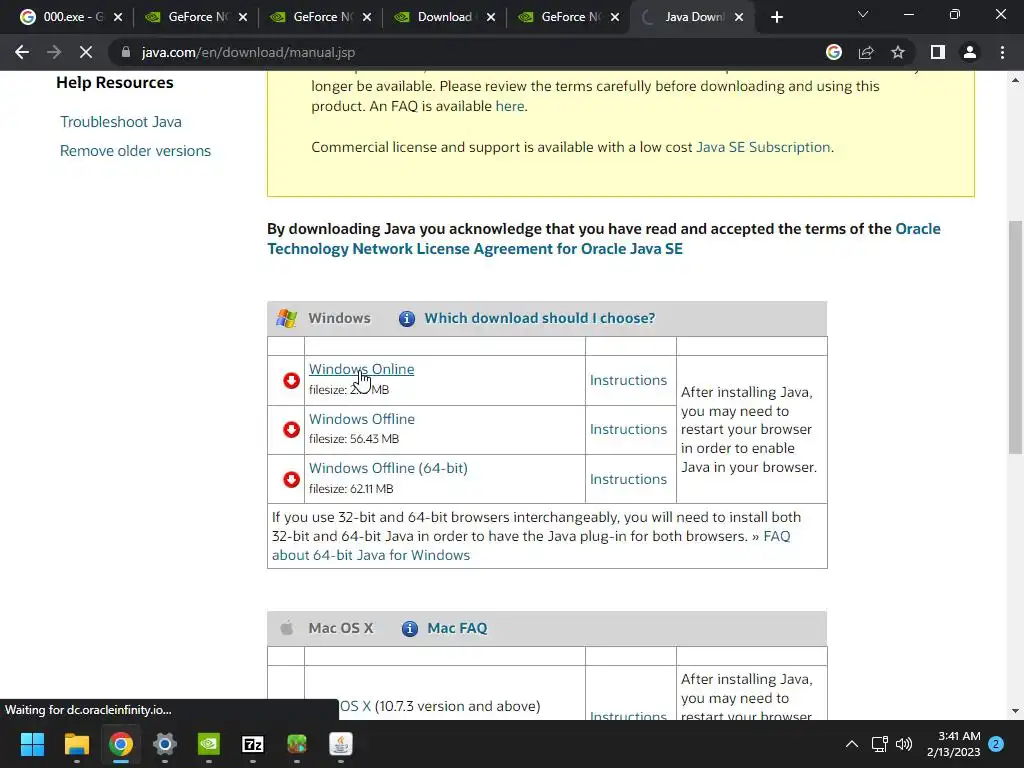The image size is (1024, 768).
Task: Close the 000.exe tab
Action: tap(118, 17)
